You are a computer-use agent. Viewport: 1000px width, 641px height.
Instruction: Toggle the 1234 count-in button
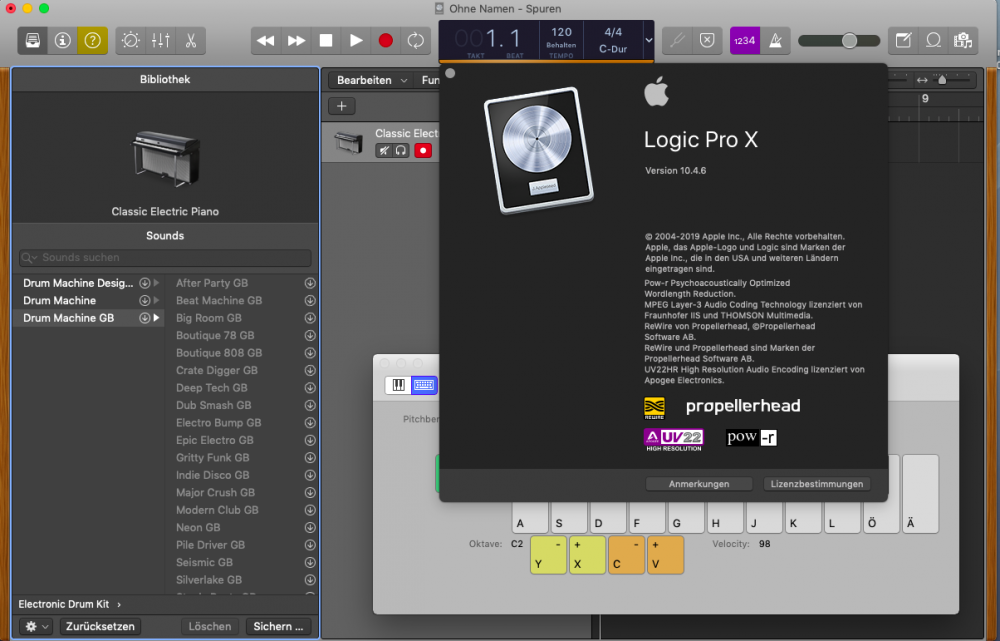click(x=745, y=41)
